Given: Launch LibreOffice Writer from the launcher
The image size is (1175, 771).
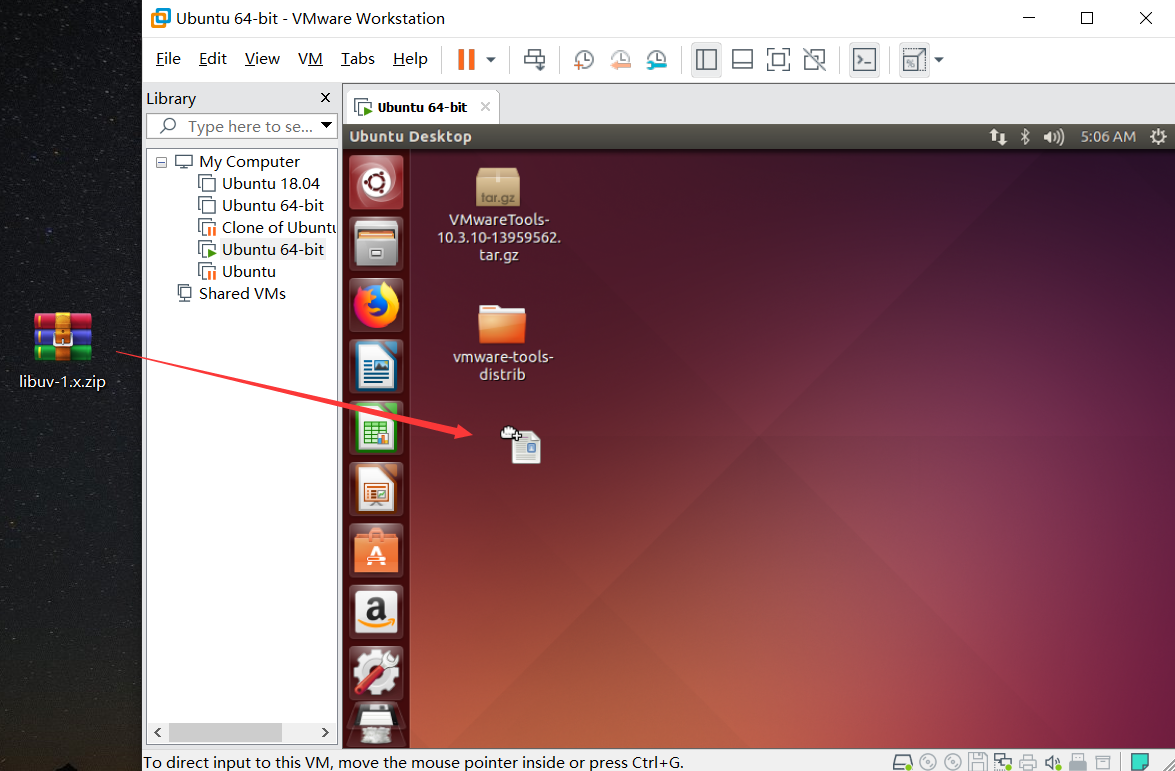Looking at the screenshot, I should click(x=376, y=366).
